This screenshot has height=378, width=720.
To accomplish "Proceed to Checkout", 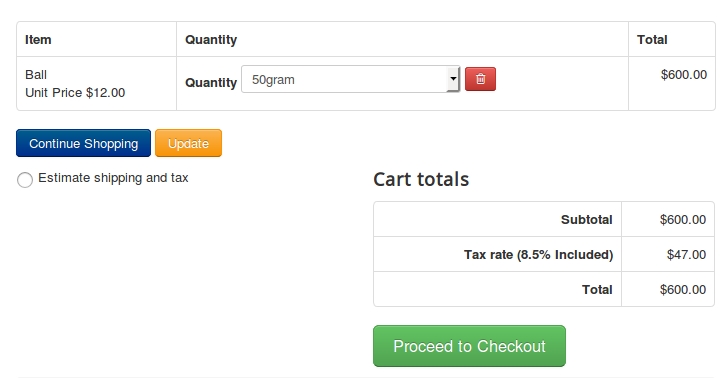I will coord(469,346).
